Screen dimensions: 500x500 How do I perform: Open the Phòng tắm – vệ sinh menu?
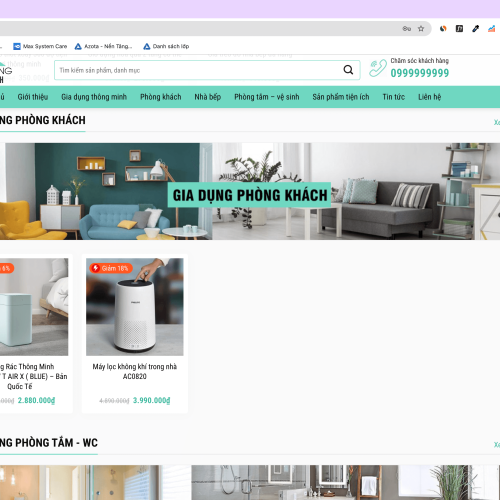[x=267, y=97]
